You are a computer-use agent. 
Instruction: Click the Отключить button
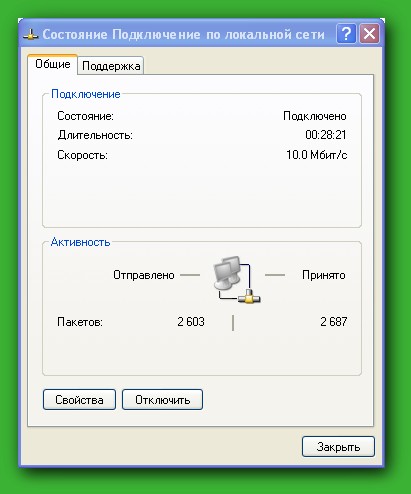[x=162, y=400]
